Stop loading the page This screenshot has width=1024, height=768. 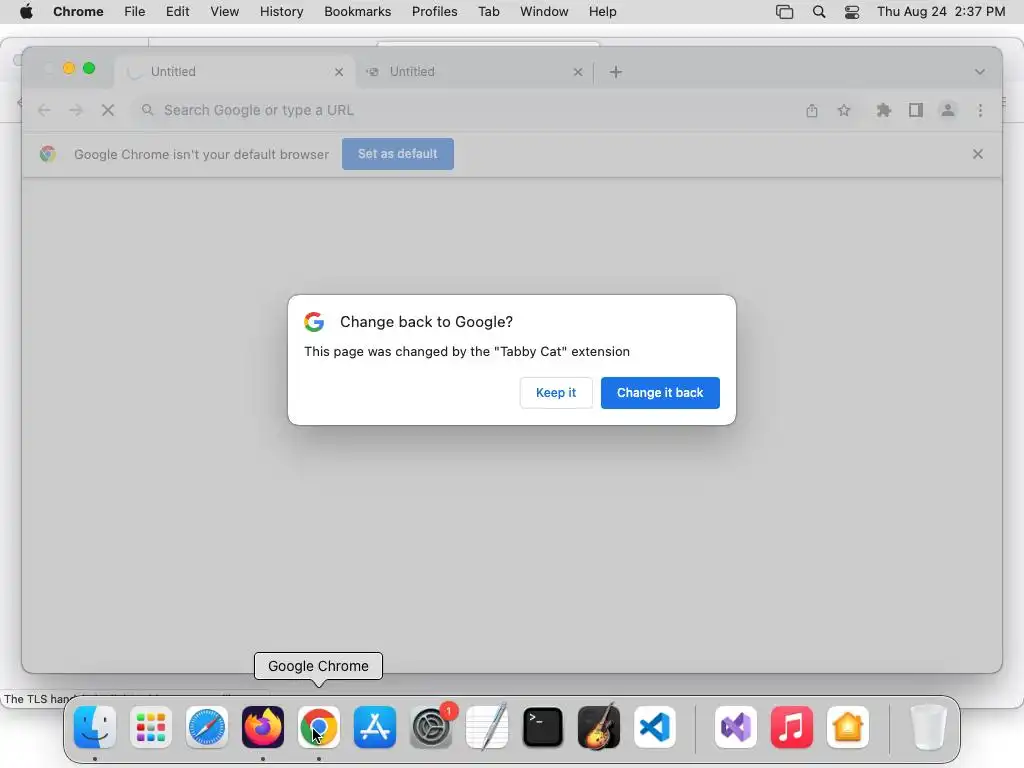(108, 110)
